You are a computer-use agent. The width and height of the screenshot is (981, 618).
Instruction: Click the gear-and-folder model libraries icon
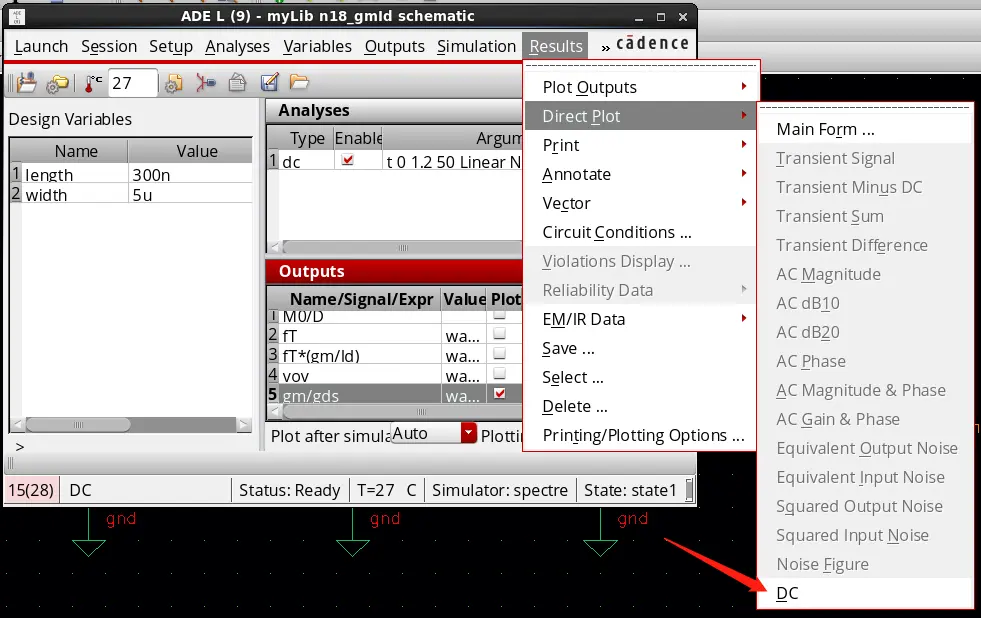click(x=58, y=83)
